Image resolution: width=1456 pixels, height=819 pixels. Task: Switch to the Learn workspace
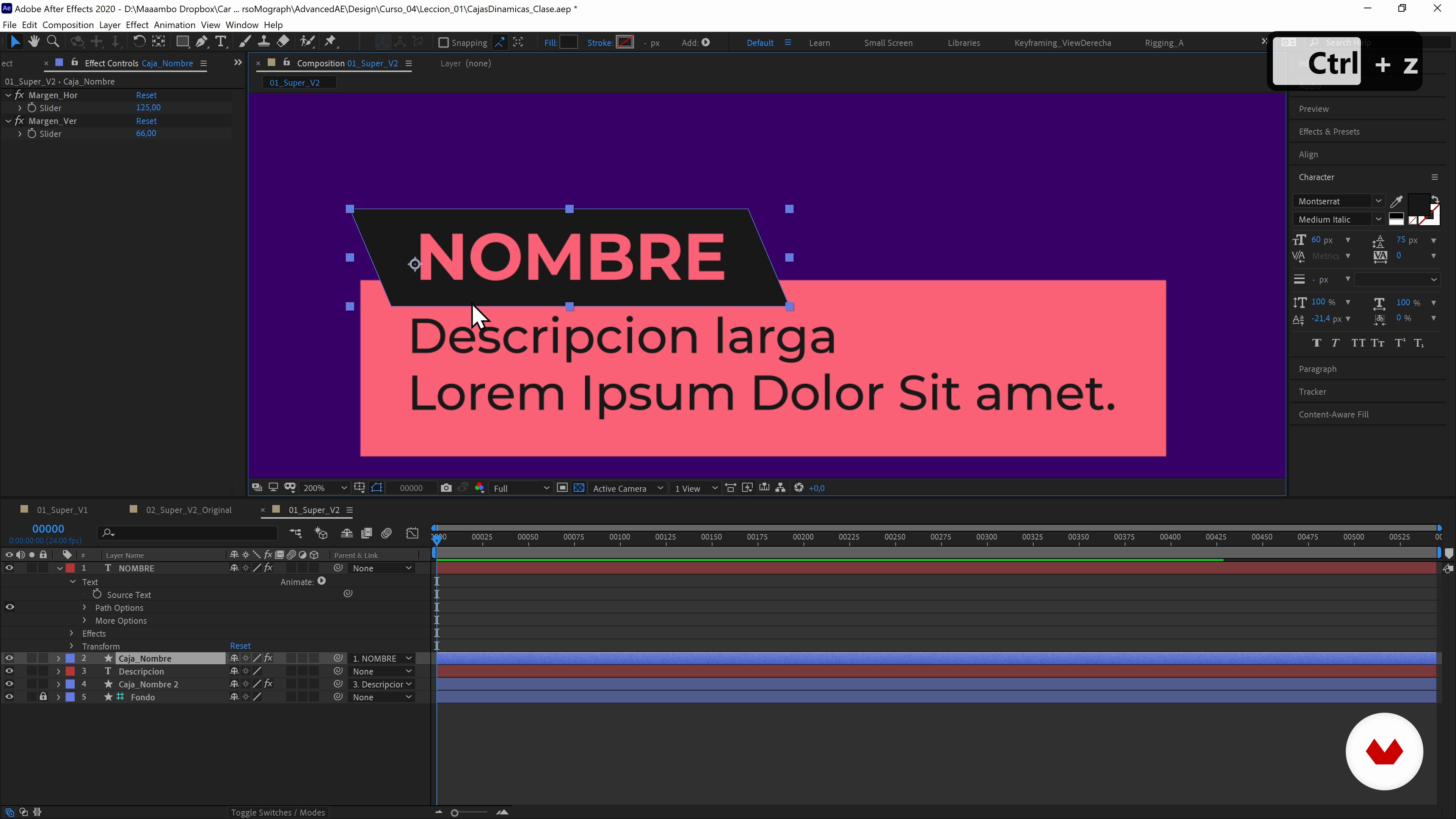819,43
